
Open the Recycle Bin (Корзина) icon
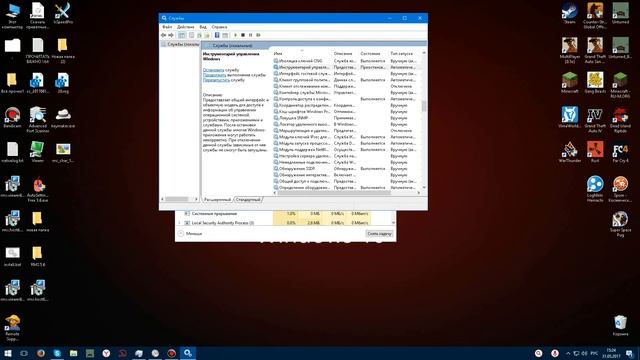tap(620, 325)
